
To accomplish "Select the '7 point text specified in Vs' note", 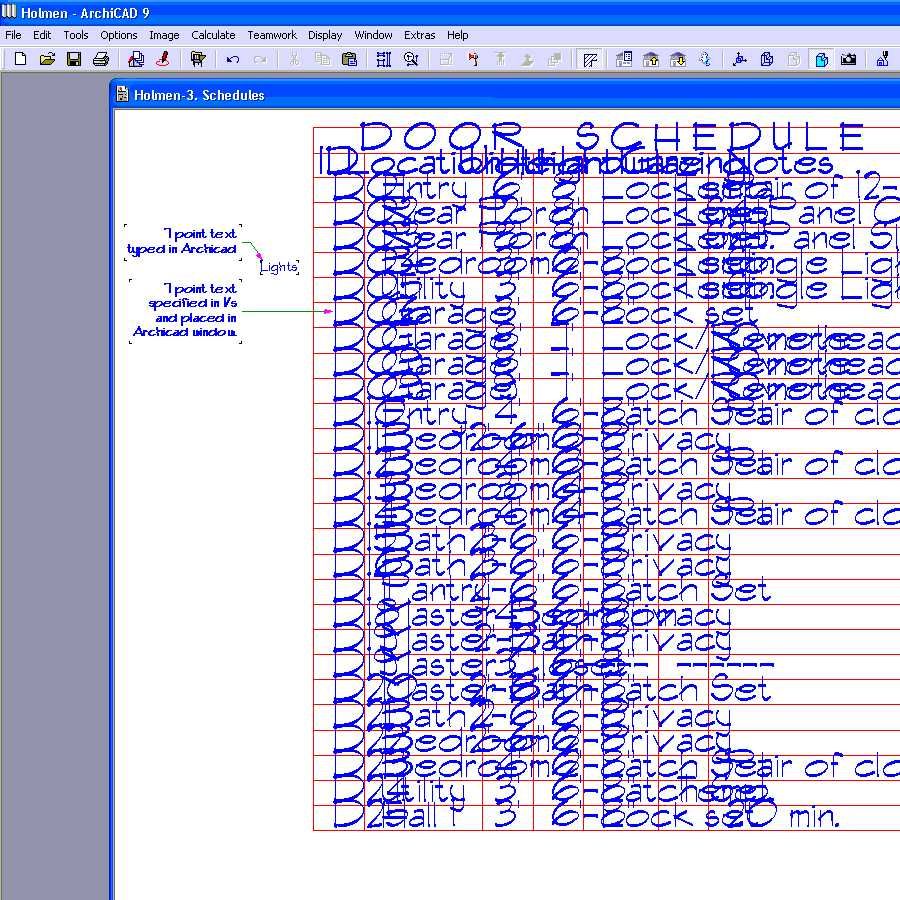I will coord(185,311).
